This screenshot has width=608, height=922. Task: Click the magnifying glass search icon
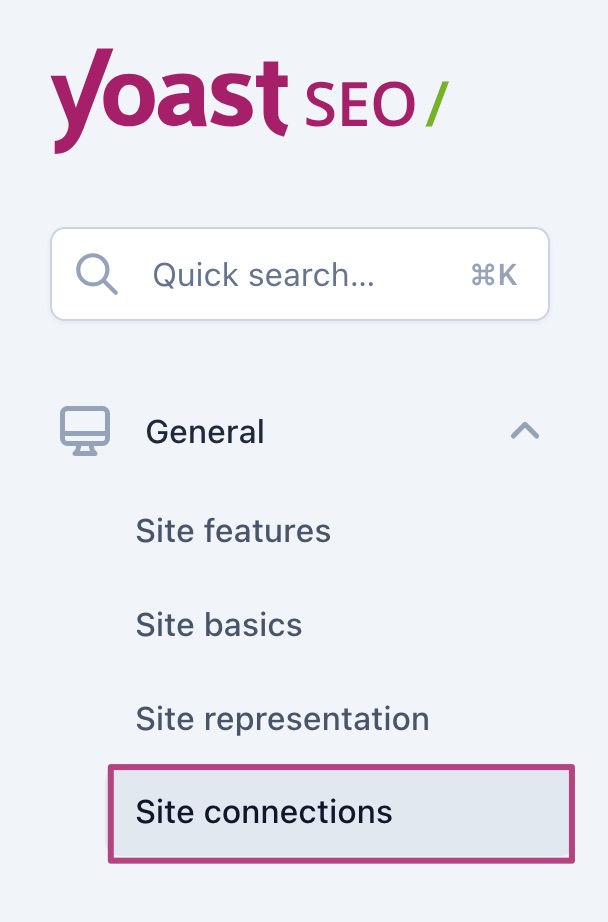pos(97,274)
